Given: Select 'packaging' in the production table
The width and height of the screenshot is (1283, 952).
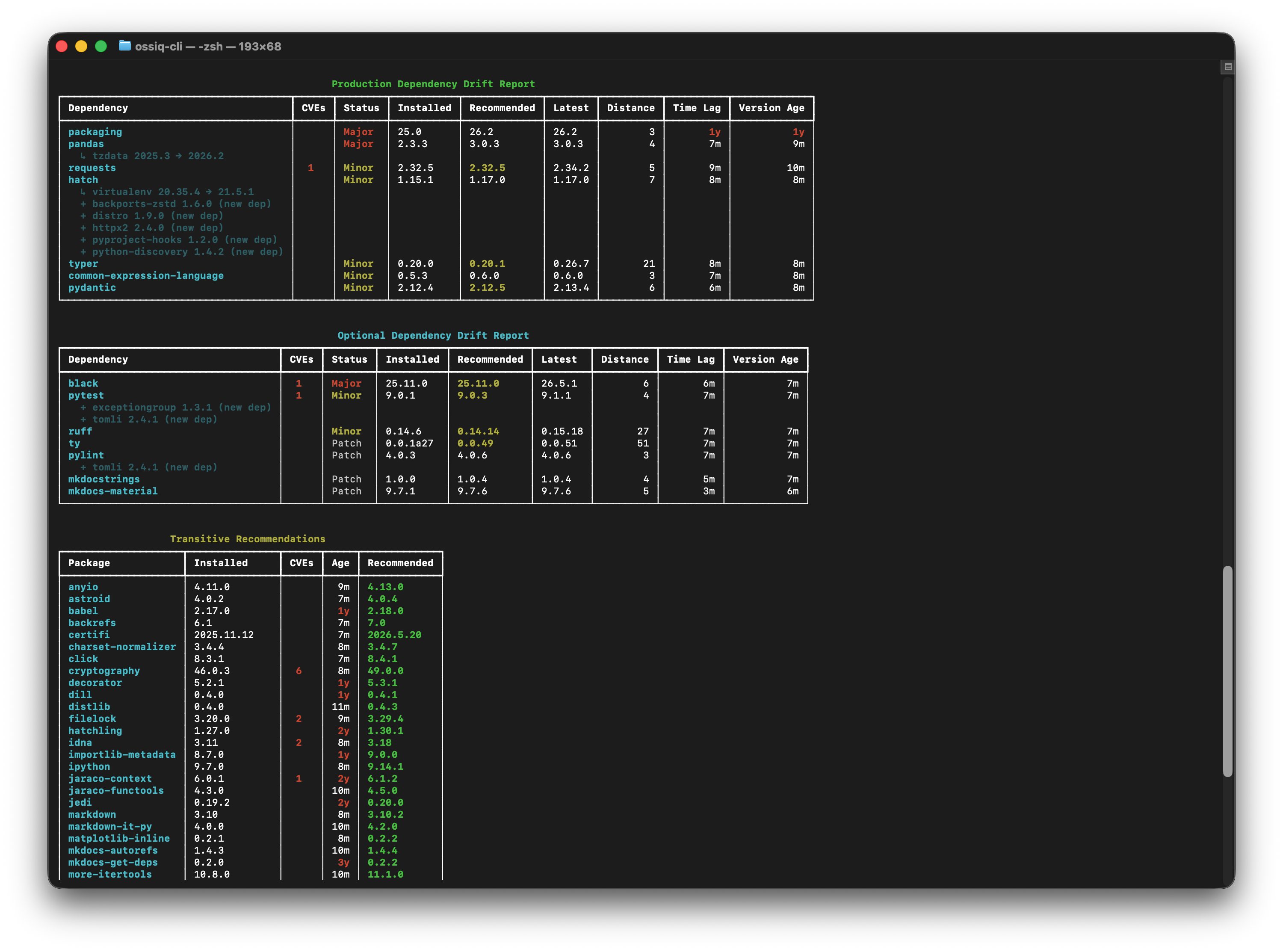Looking at the screenshot, I should click(x=95, y=132).
